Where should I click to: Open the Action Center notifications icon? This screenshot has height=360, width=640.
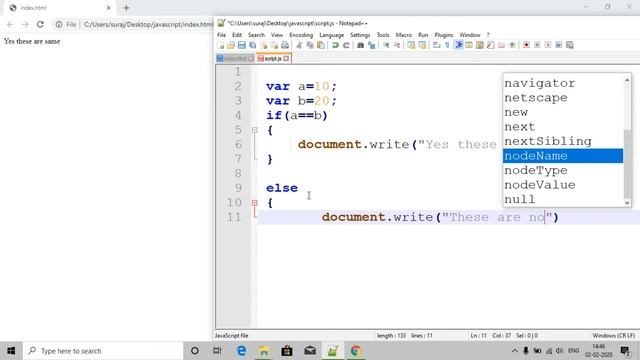tap(625, 351)
